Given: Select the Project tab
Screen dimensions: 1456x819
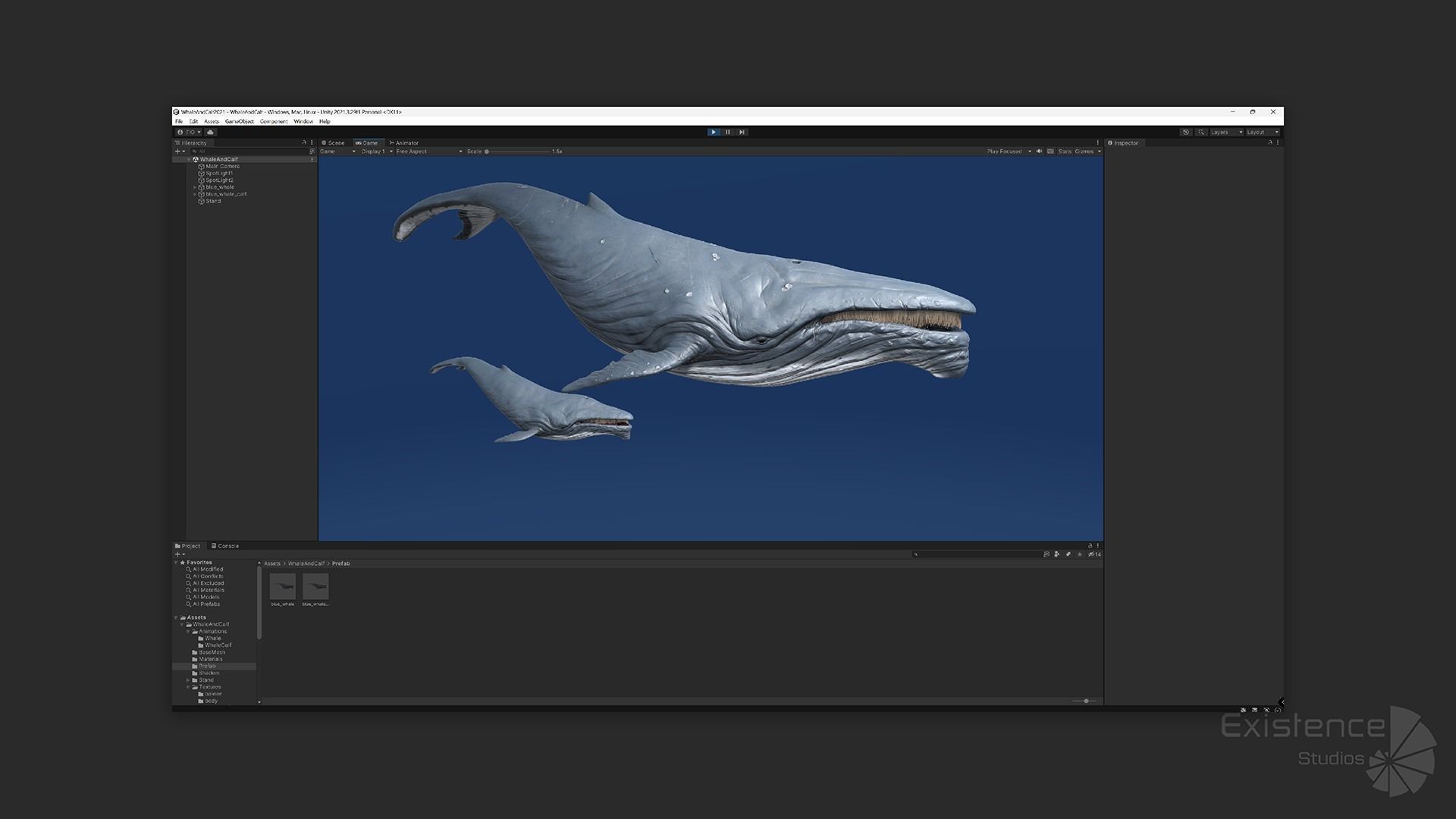Looking at the screenshot, I should [188, 546].
